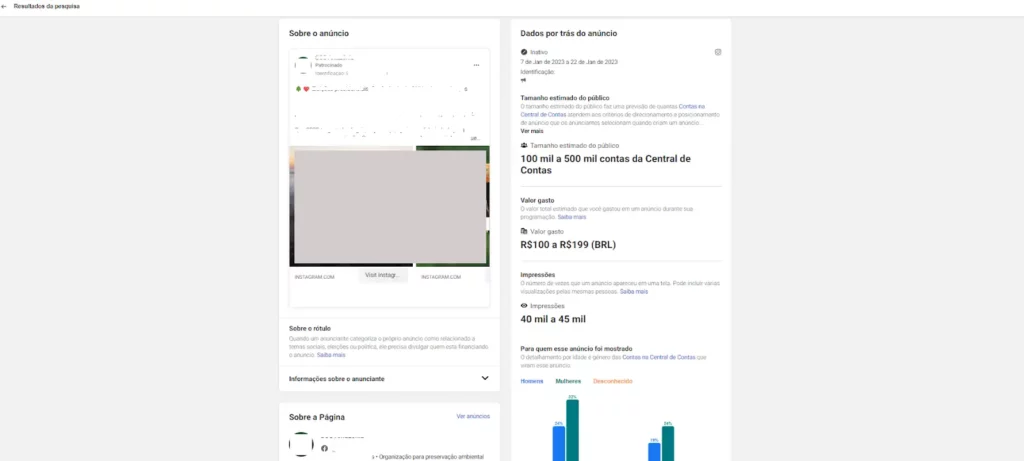This screenshot has height=461, width=1024.
Task: Click the Visit Instagram button on ad card
Action: 383,276
